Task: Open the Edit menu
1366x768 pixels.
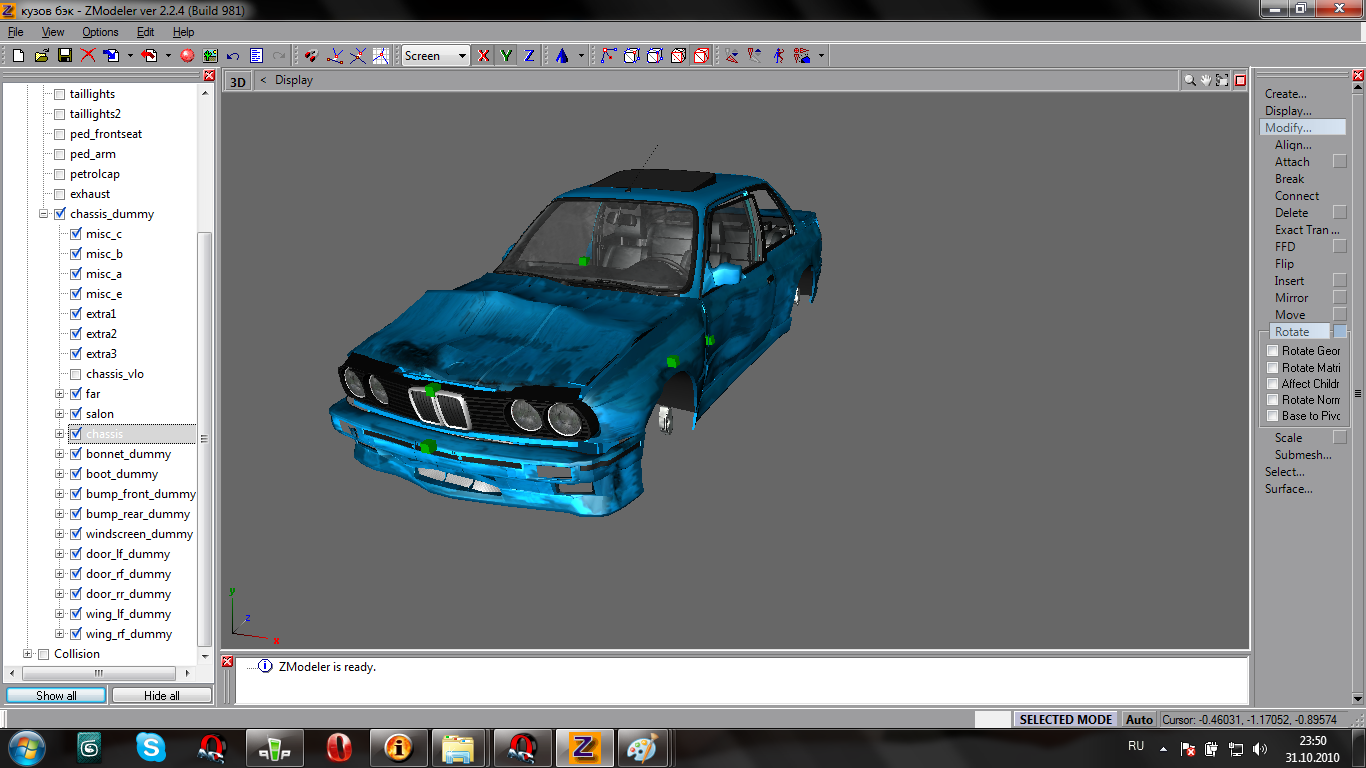Action: [145, 32]
